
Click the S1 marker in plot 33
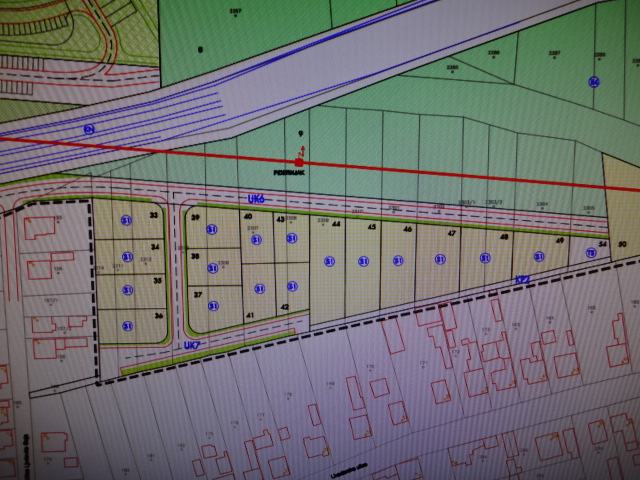(127, 220)
